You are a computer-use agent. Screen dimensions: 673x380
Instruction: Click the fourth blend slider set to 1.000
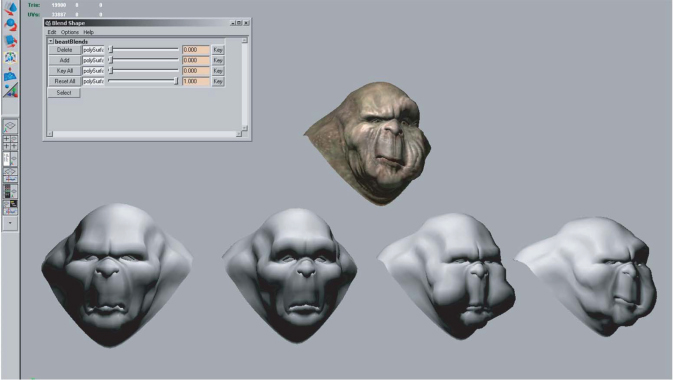coord(143,81)
